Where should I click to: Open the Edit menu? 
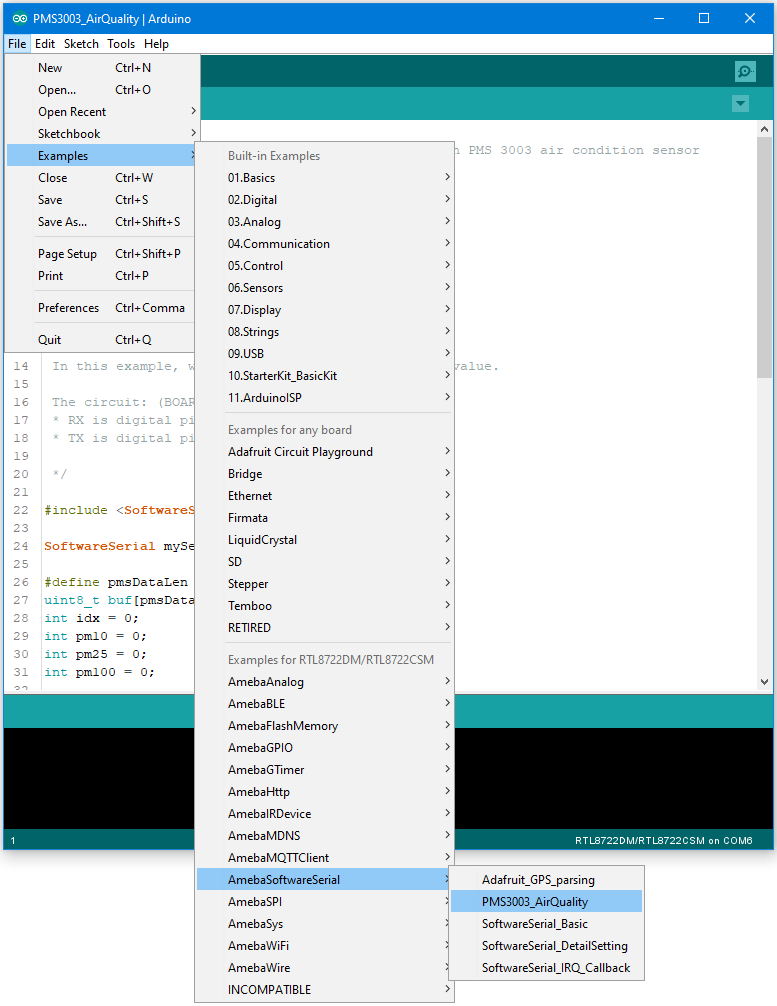(x=45, y=44)
